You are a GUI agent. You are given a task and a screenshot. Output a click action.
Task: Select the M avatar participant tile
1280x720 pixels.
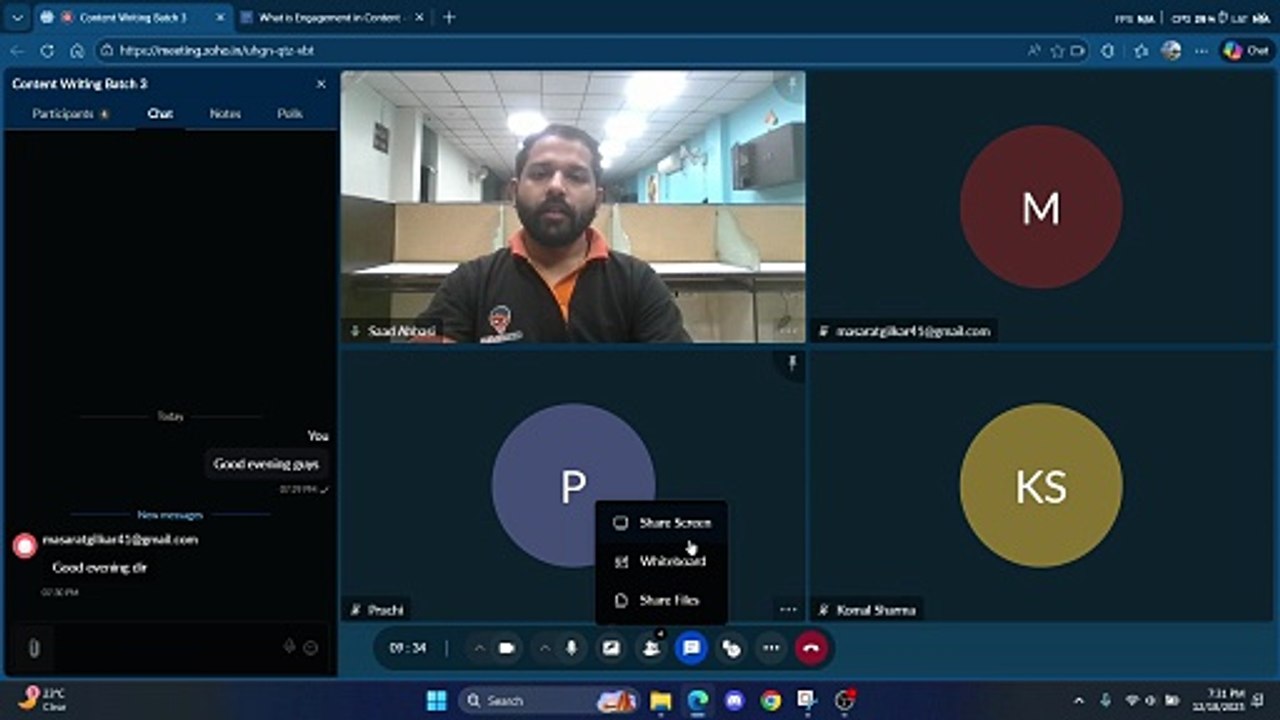click(x=1041, y=207)
